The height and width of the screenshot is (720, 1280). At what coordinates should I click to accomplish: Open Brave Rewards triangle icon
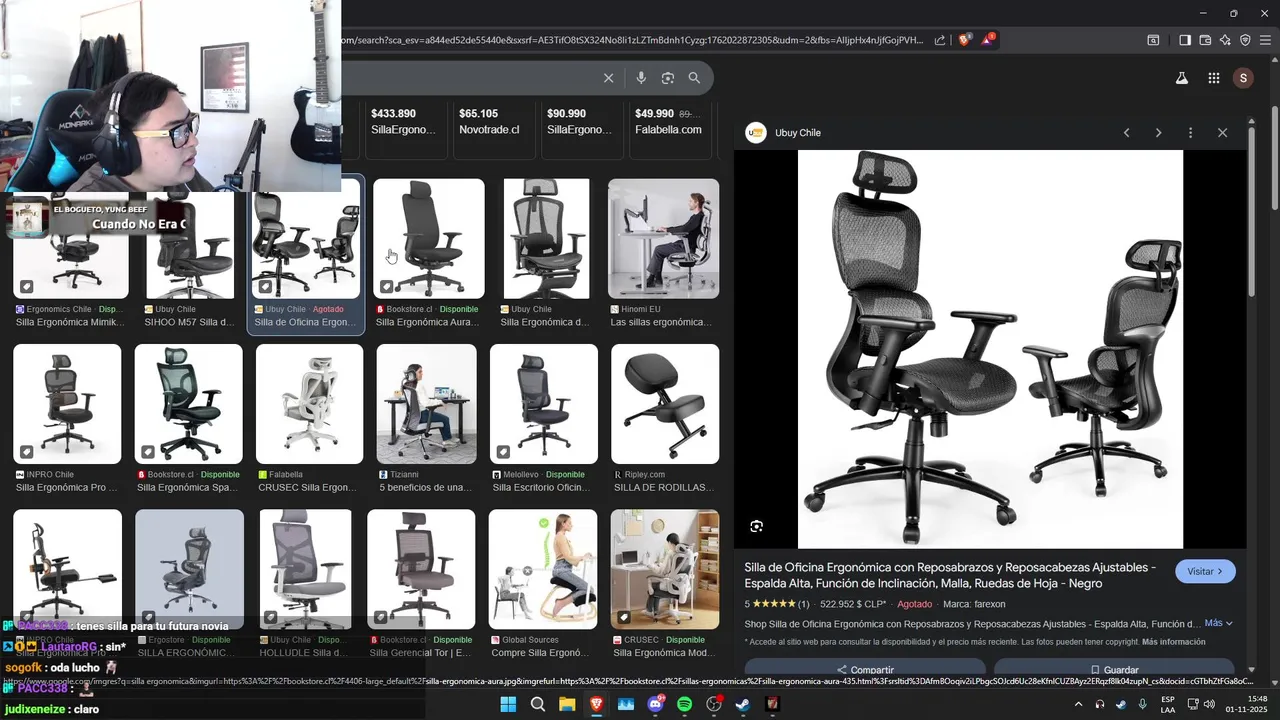[988, 40]
